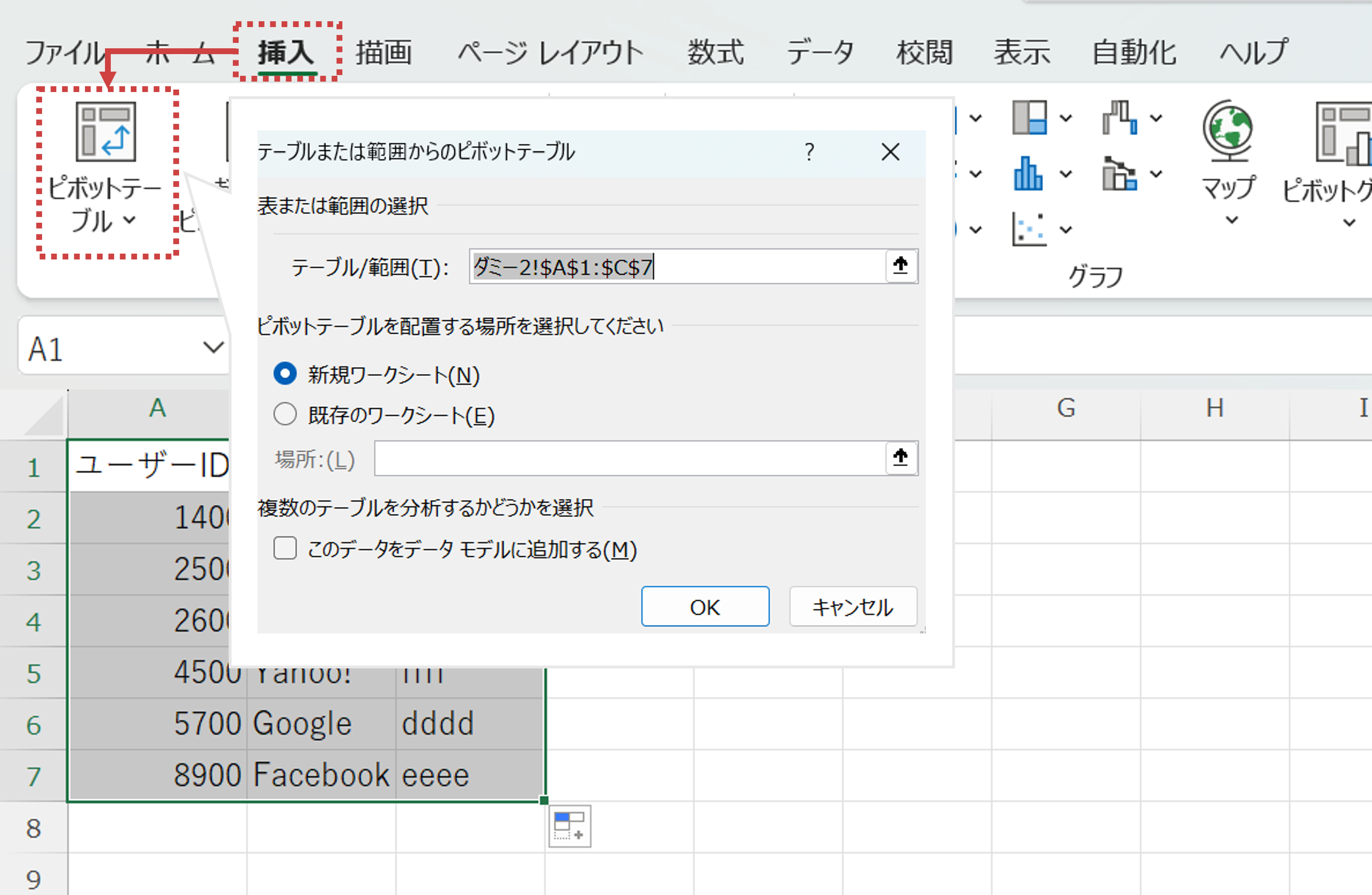
Task: Click the scatter chart icon
Action: [x=1029, y=229]
